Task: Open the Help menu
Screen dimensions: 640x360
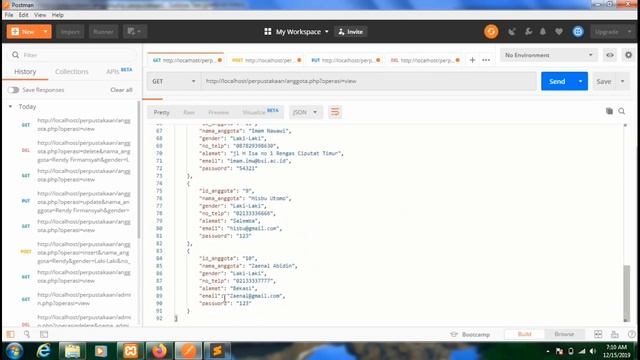Action: 58,15
